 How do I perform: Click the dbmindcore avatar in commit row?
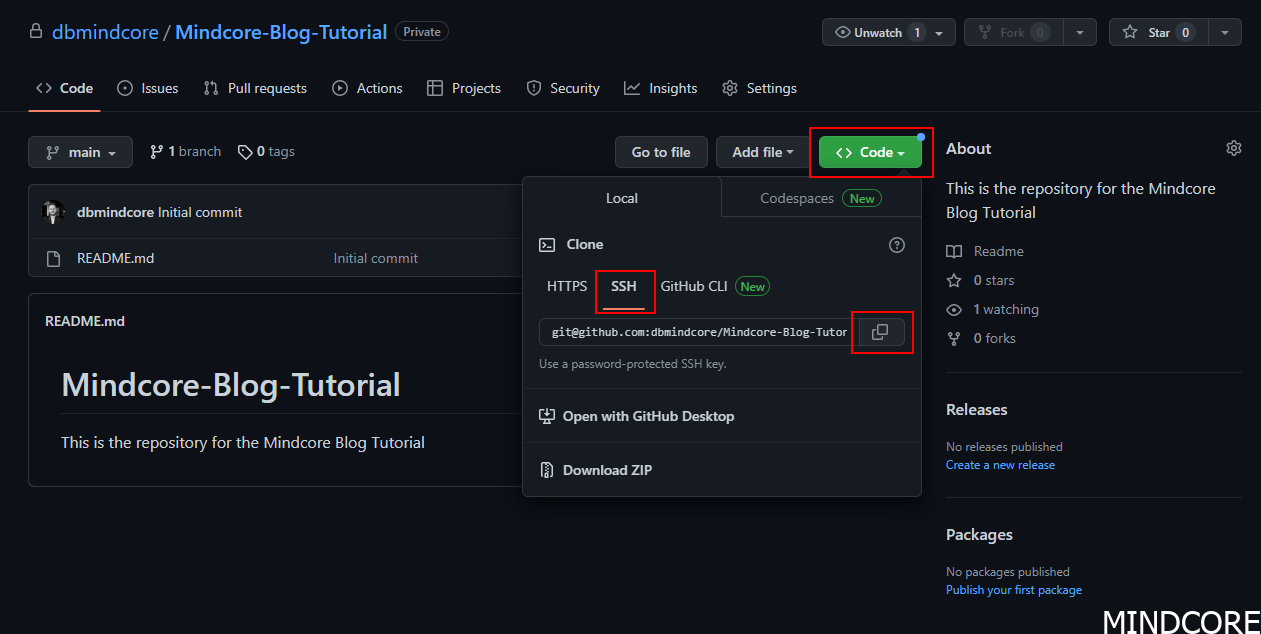[53, 212]
